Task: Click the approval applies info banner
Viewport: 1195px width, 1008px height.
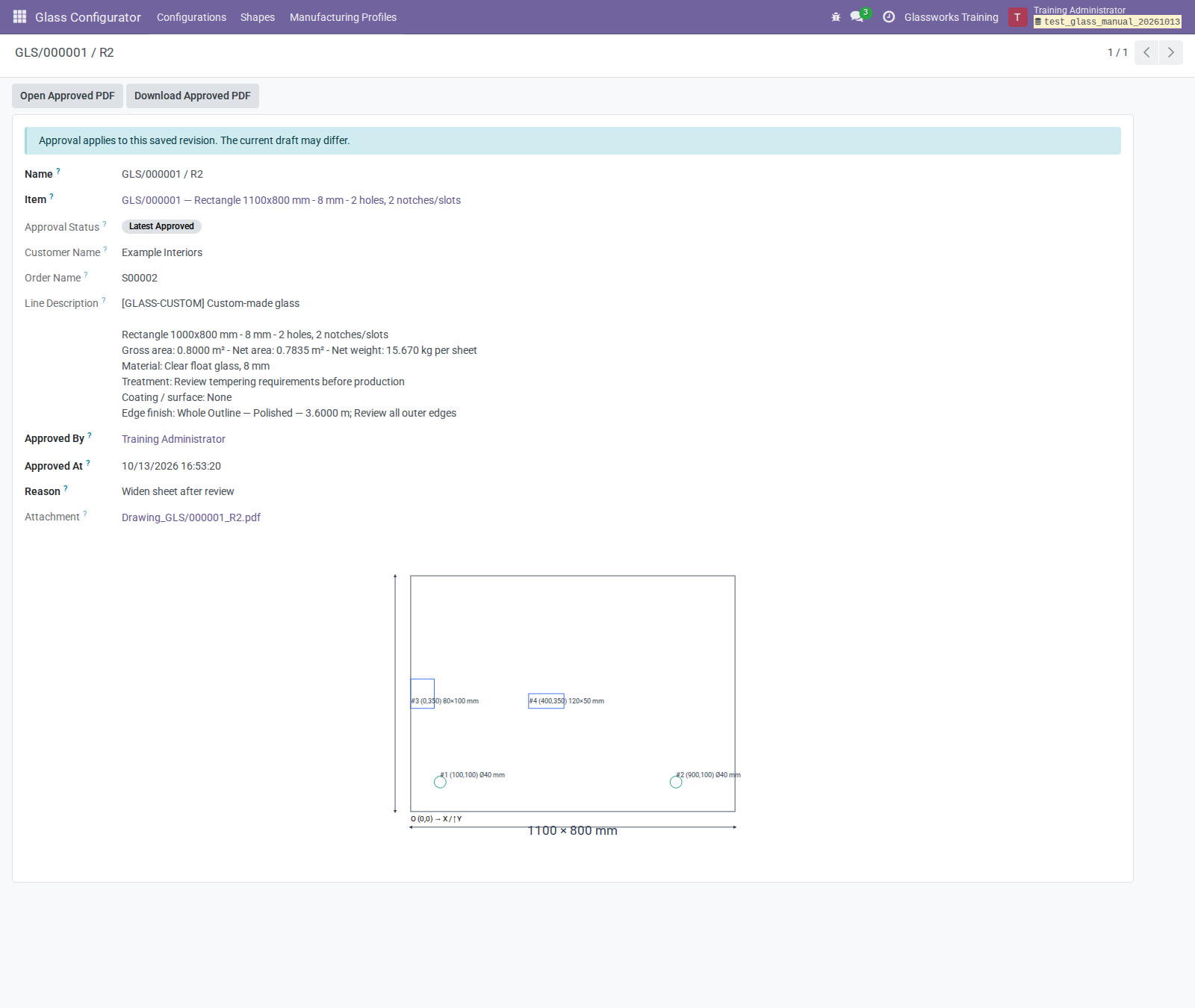Action: point(573,140)
